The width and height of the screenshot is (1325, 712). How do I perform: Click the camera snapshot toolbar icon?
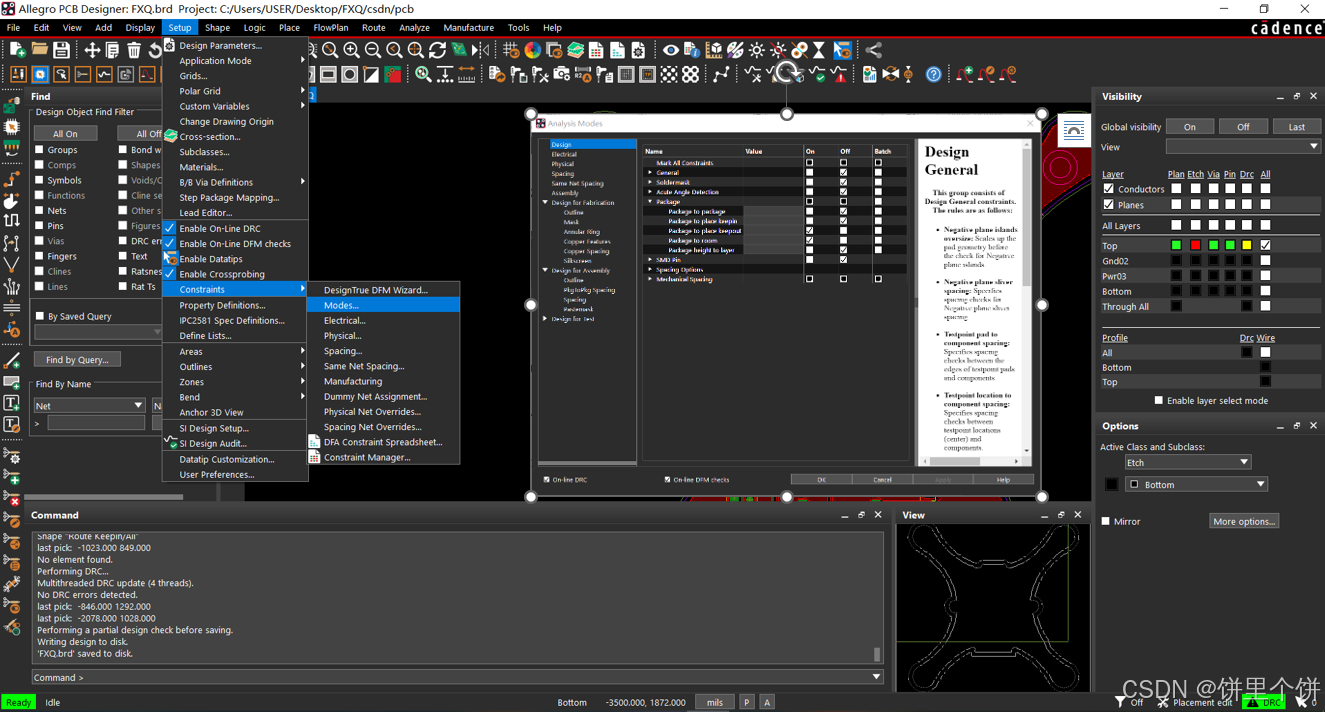click(561, 74)
